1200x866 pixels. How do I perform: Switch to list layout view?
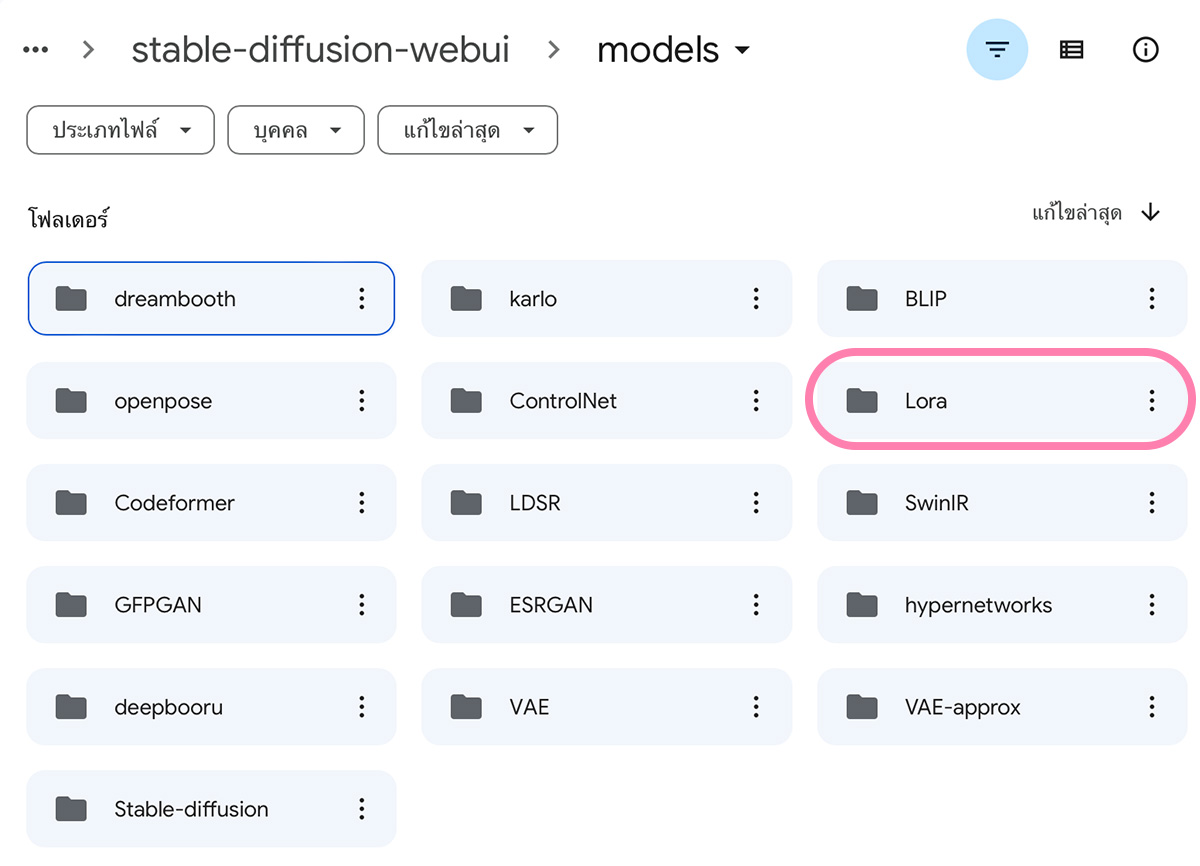(1071, 49)
